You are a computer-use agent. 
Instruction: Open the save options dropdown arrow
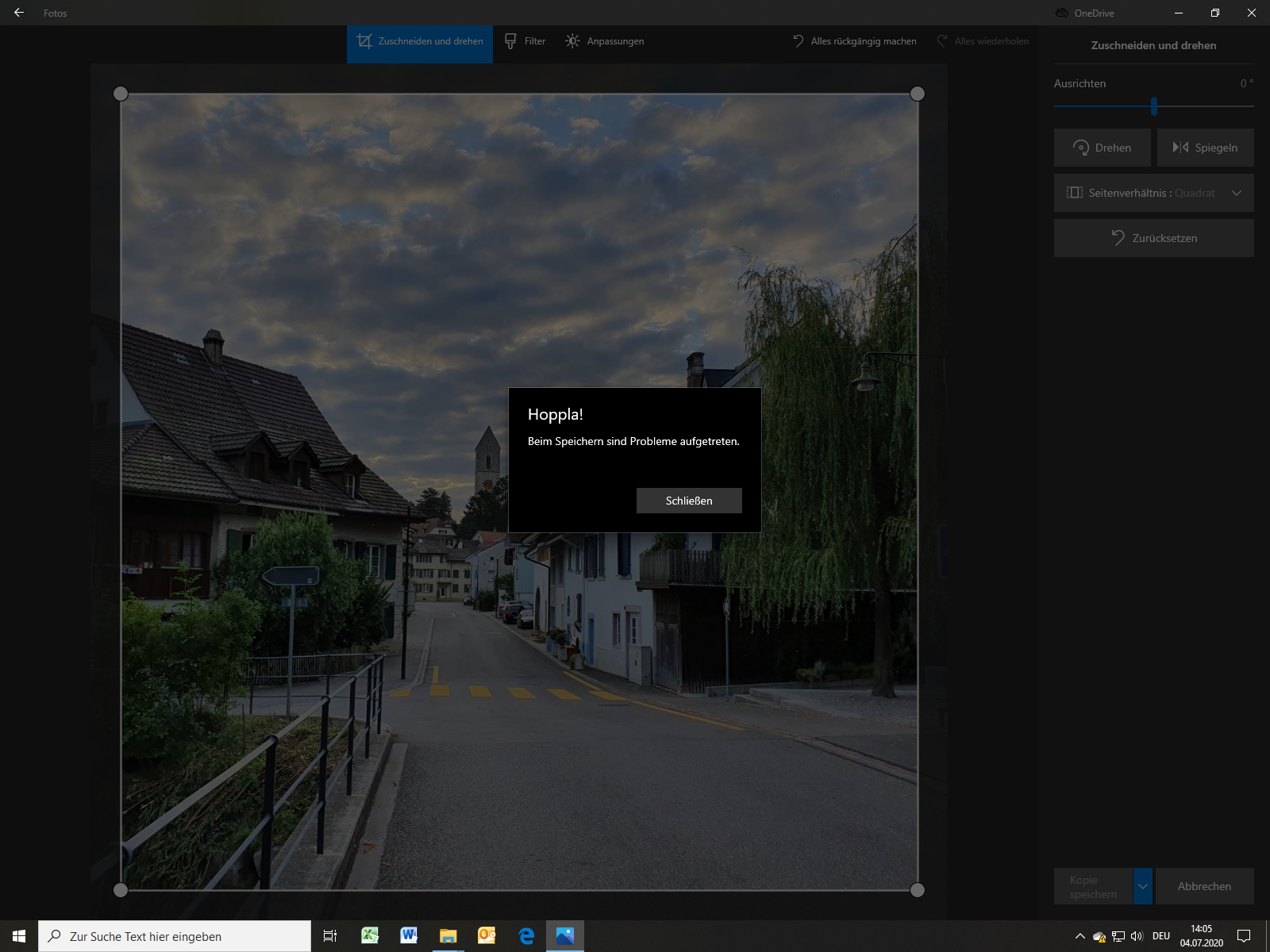[1143, 886]
